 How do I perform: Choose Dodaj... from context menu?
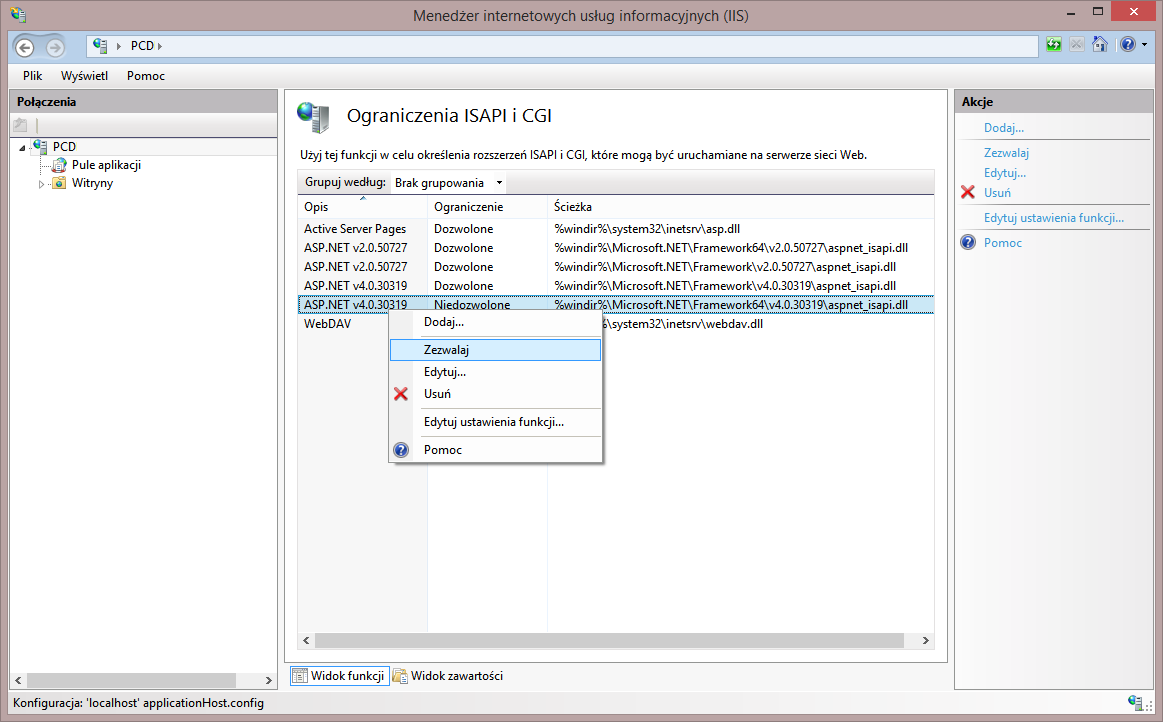tap(495, 322)
